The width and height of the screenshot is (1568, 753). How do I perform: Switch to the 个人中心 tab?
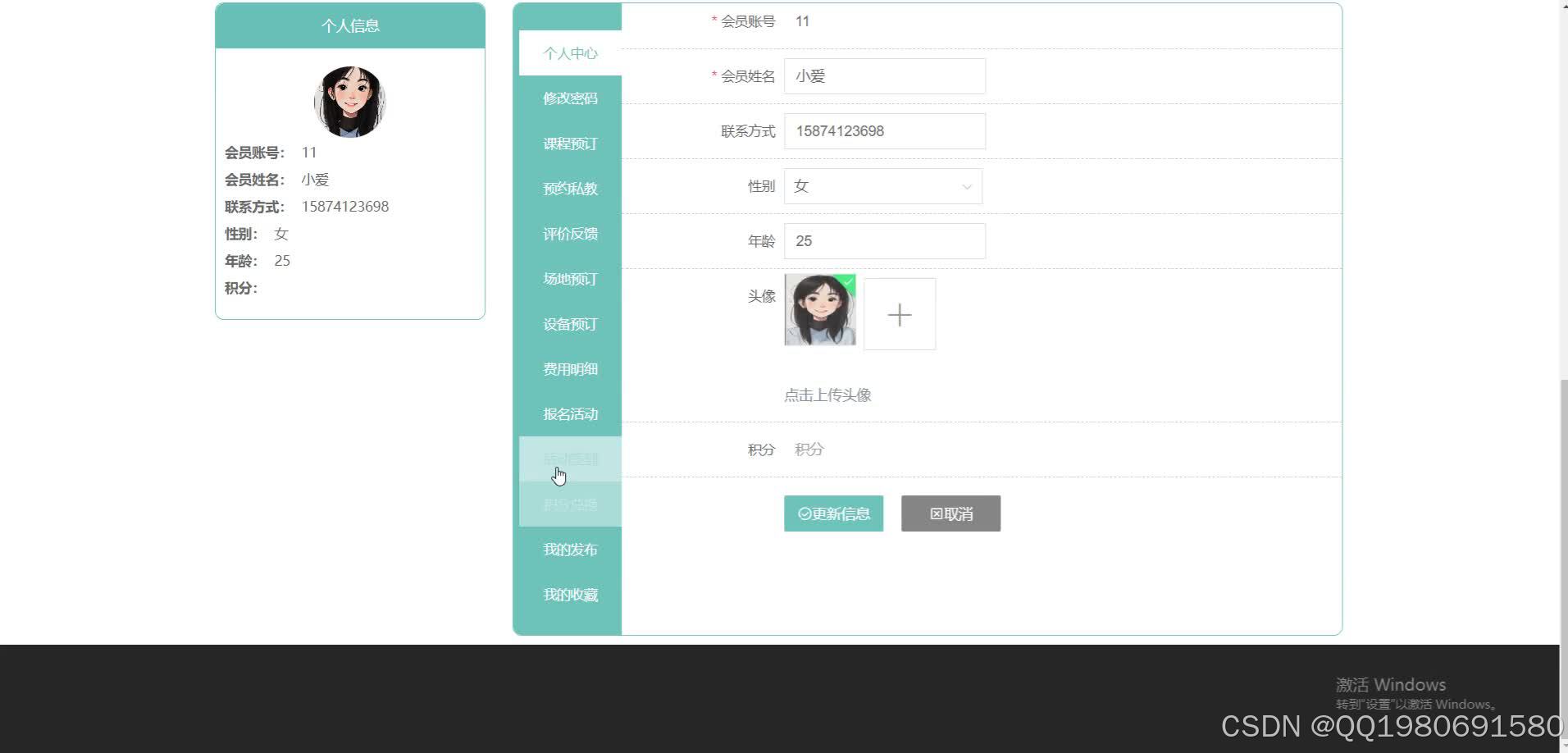(571, 53)
